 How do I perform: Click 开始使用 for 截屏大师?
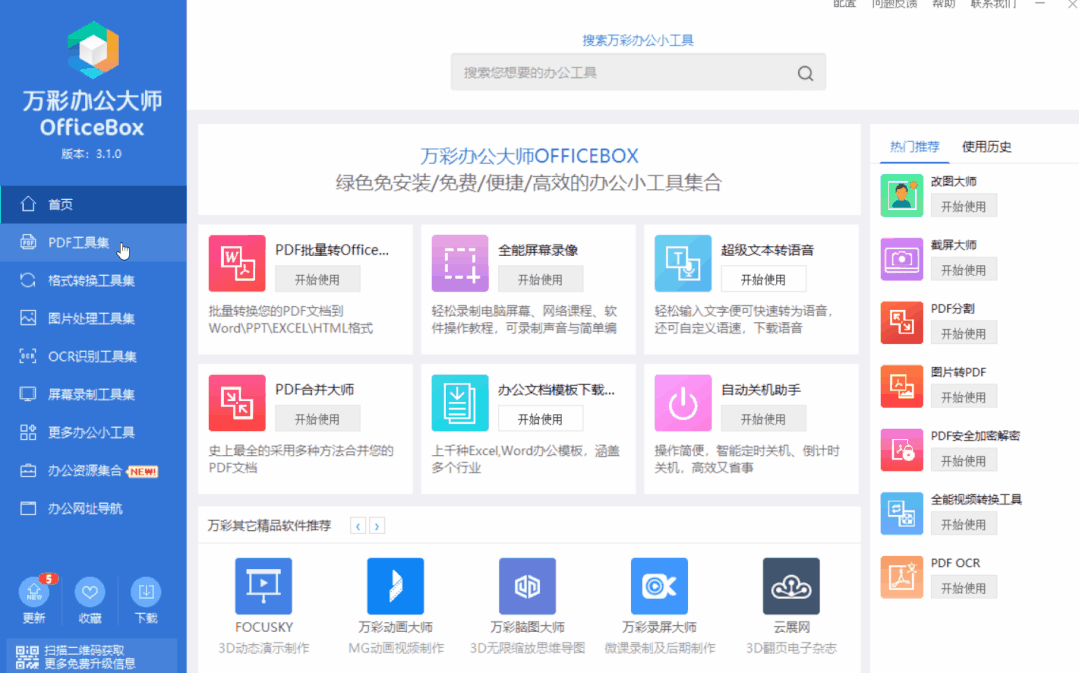click(963, 270)
